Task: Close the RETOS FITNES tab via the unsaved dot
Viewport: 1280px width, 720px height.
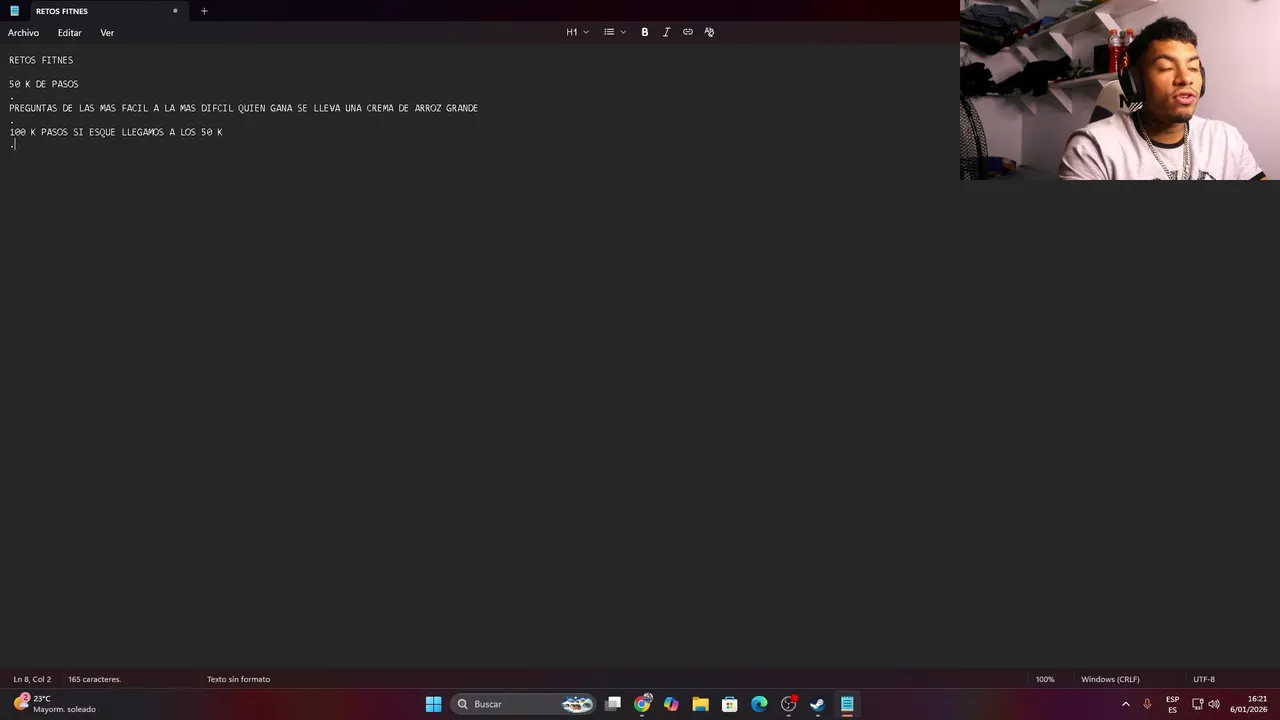Action: pyautogui.click(x=175, y=11)
